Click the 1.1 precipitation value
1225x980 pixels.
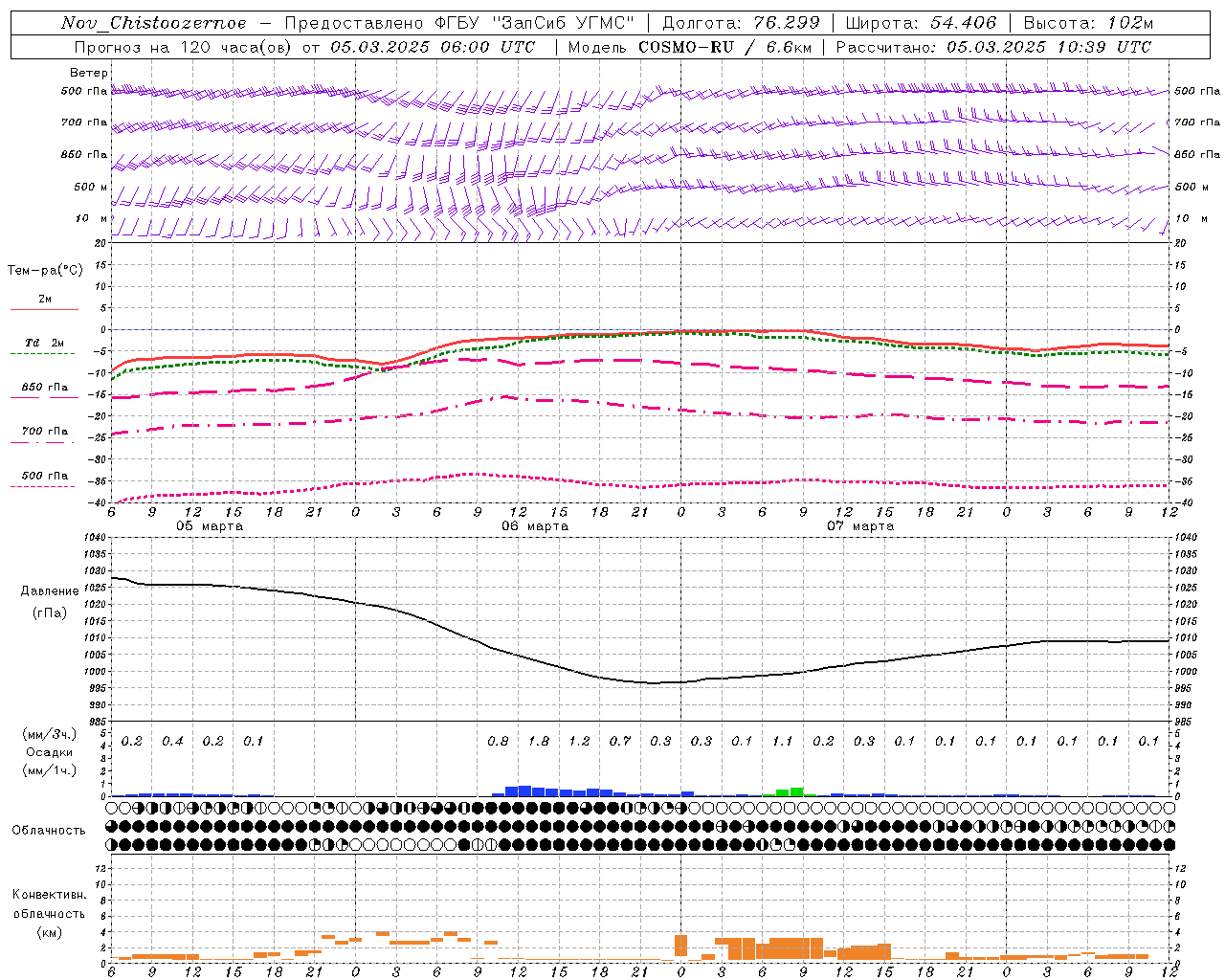(x=783, y=741)
